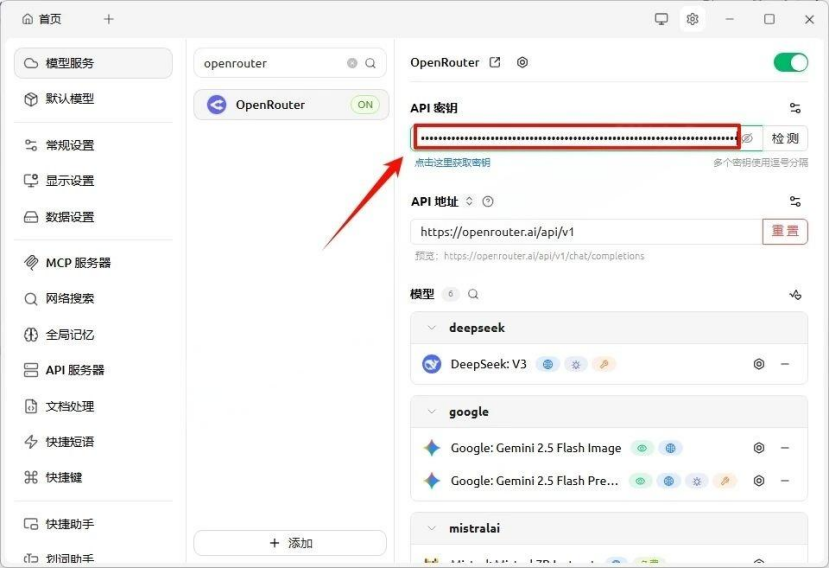The width and height of the screenshot is (830, 568).
Task: Click DeepSeek V3 web search capability badge
Action: pos(548,364)
